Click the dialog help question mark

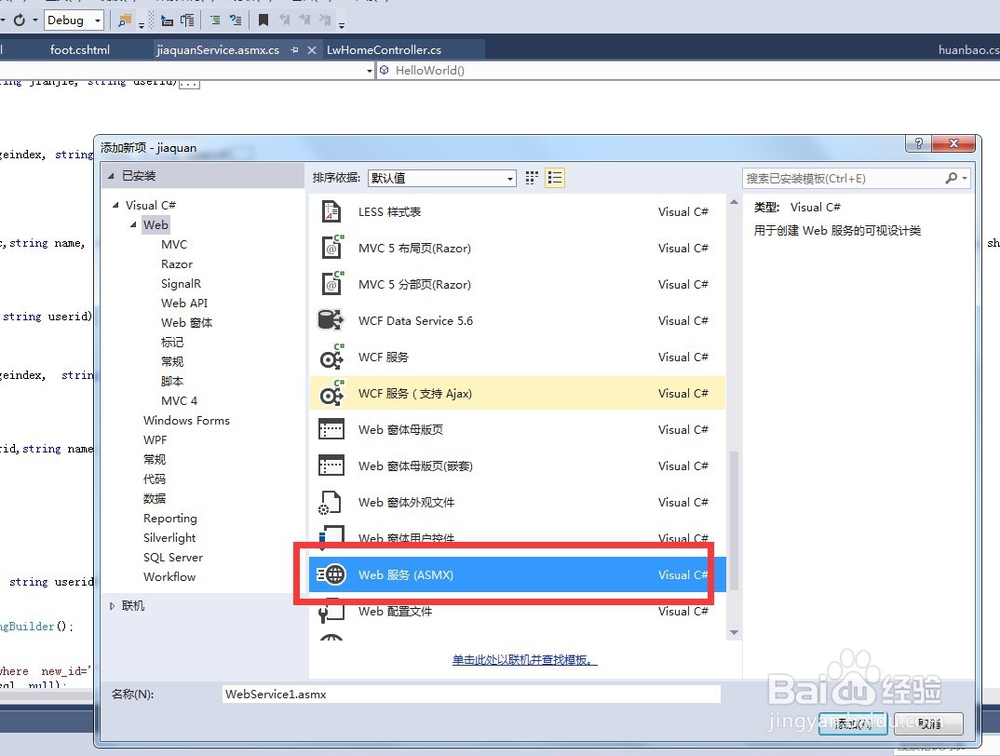[x=918, y=144]
